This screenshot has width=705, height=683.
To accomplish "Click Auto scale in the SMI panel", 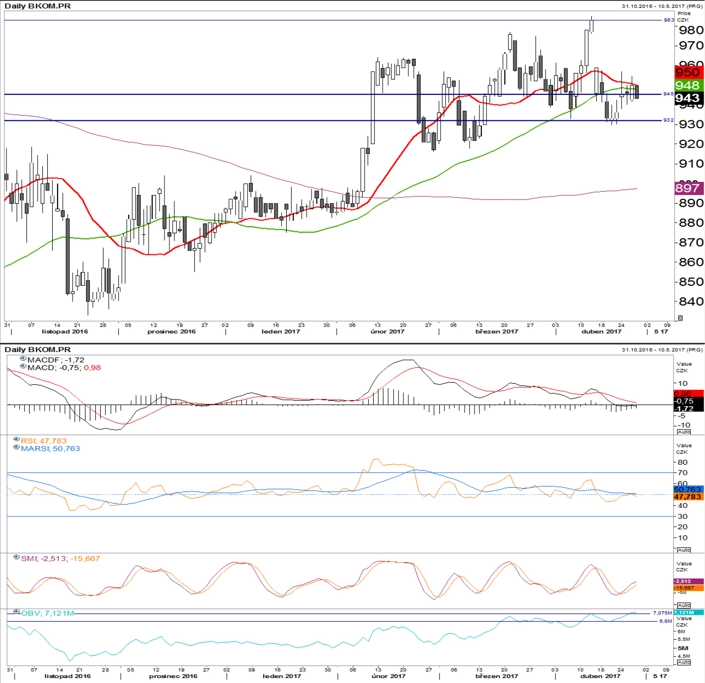I will [x=683, y=605].
